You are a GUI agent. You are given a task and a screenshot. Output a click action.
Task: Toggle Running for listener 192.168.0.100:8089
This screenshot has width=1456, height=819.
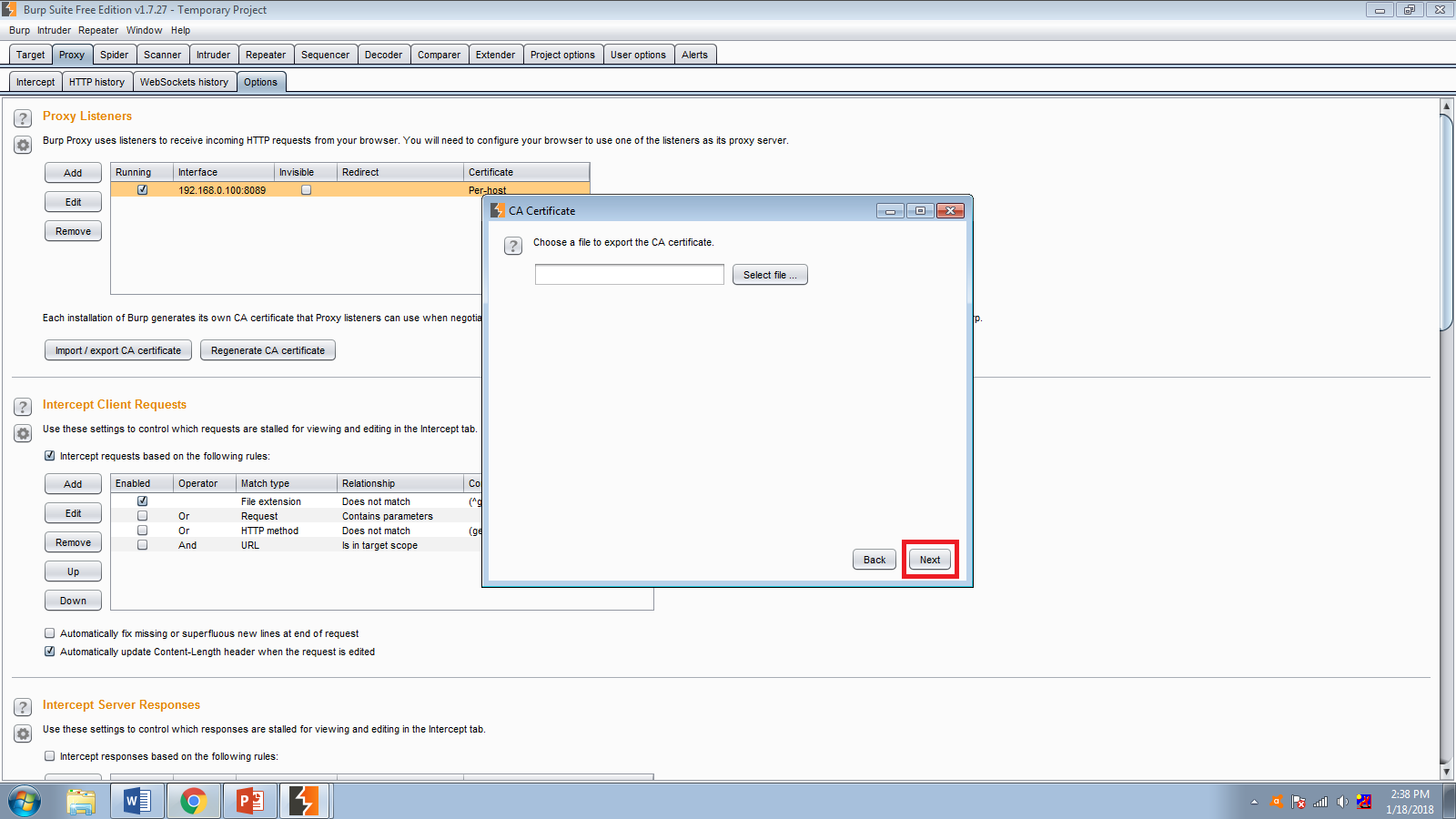click(x=143, y=190)
